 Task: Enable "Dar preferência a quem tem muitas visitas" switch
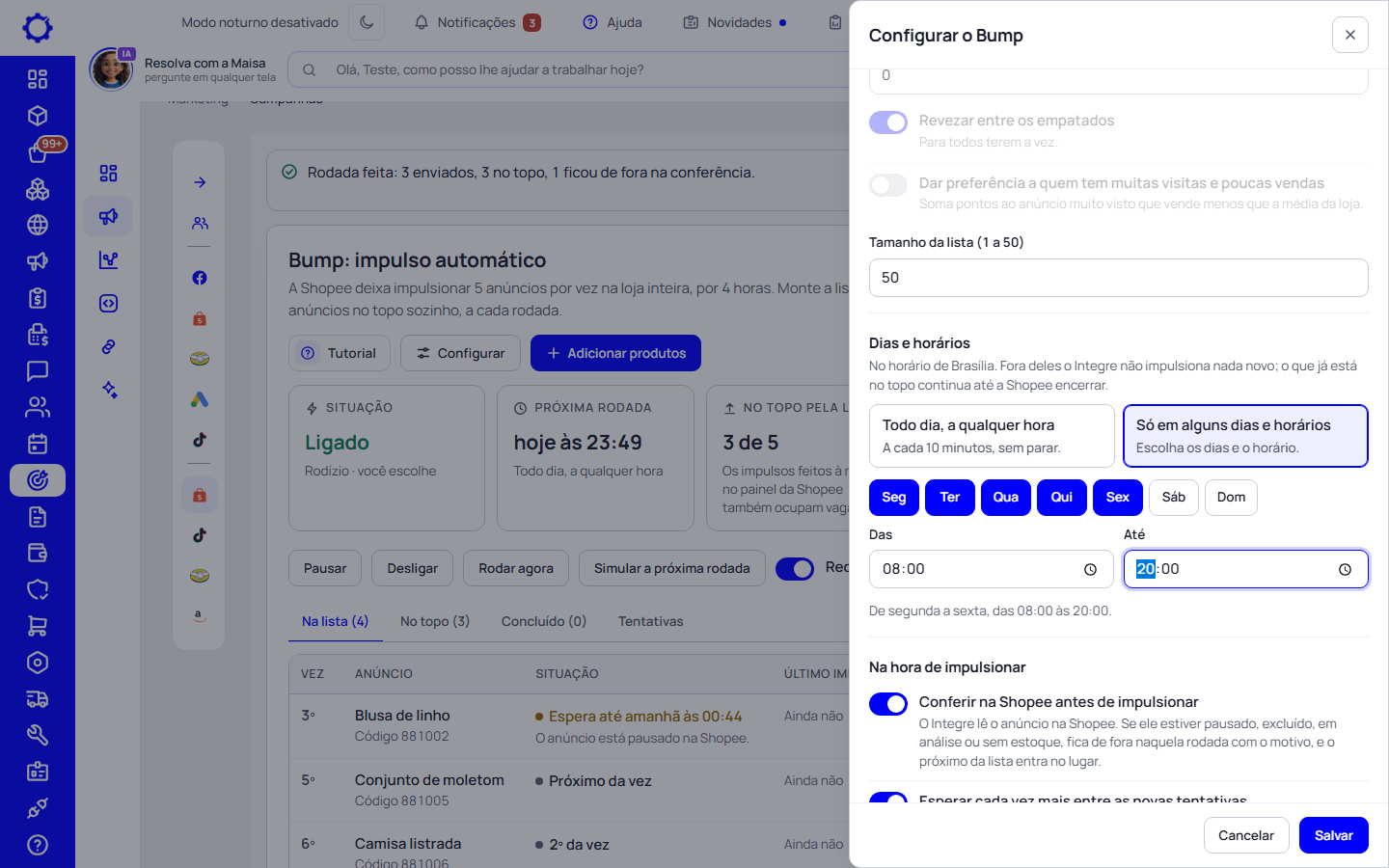pos(888,185)
